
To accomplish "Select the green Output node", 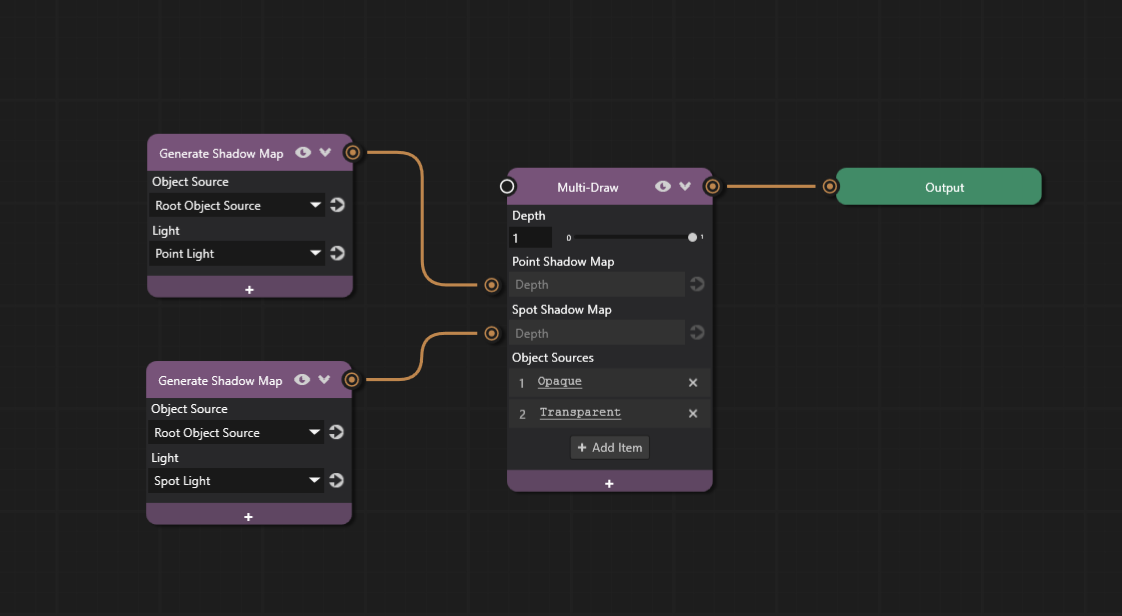I will click(939, 187).
